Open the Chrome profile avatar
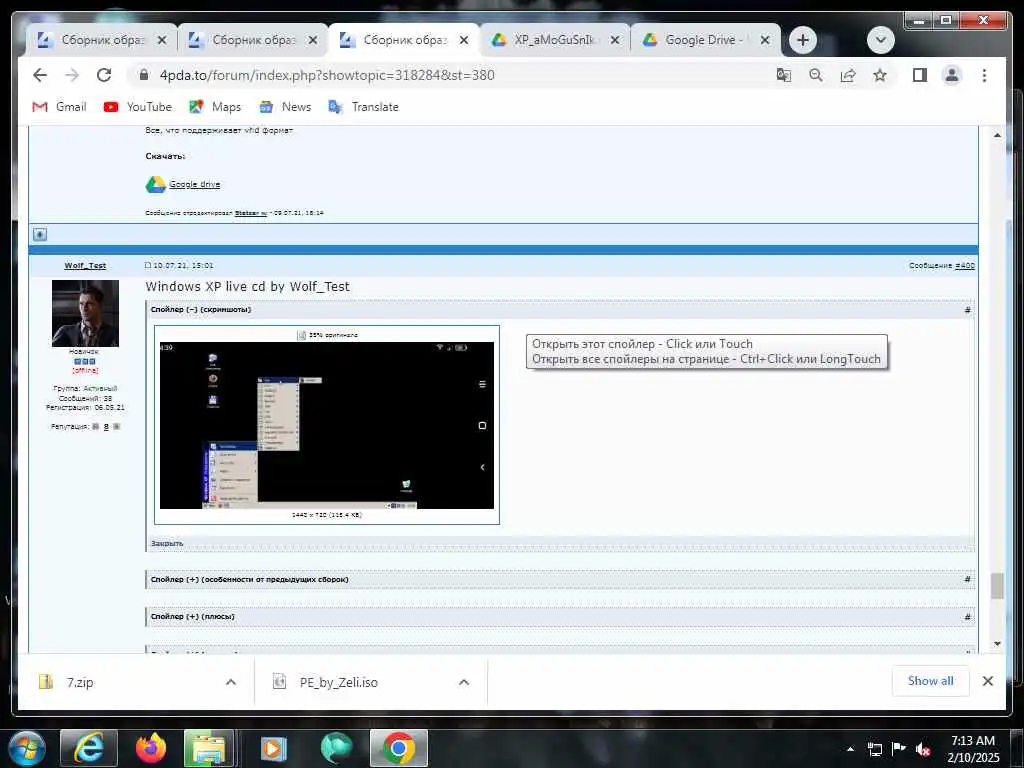This screenshot has width=1024, height=768. click(952, 75)
